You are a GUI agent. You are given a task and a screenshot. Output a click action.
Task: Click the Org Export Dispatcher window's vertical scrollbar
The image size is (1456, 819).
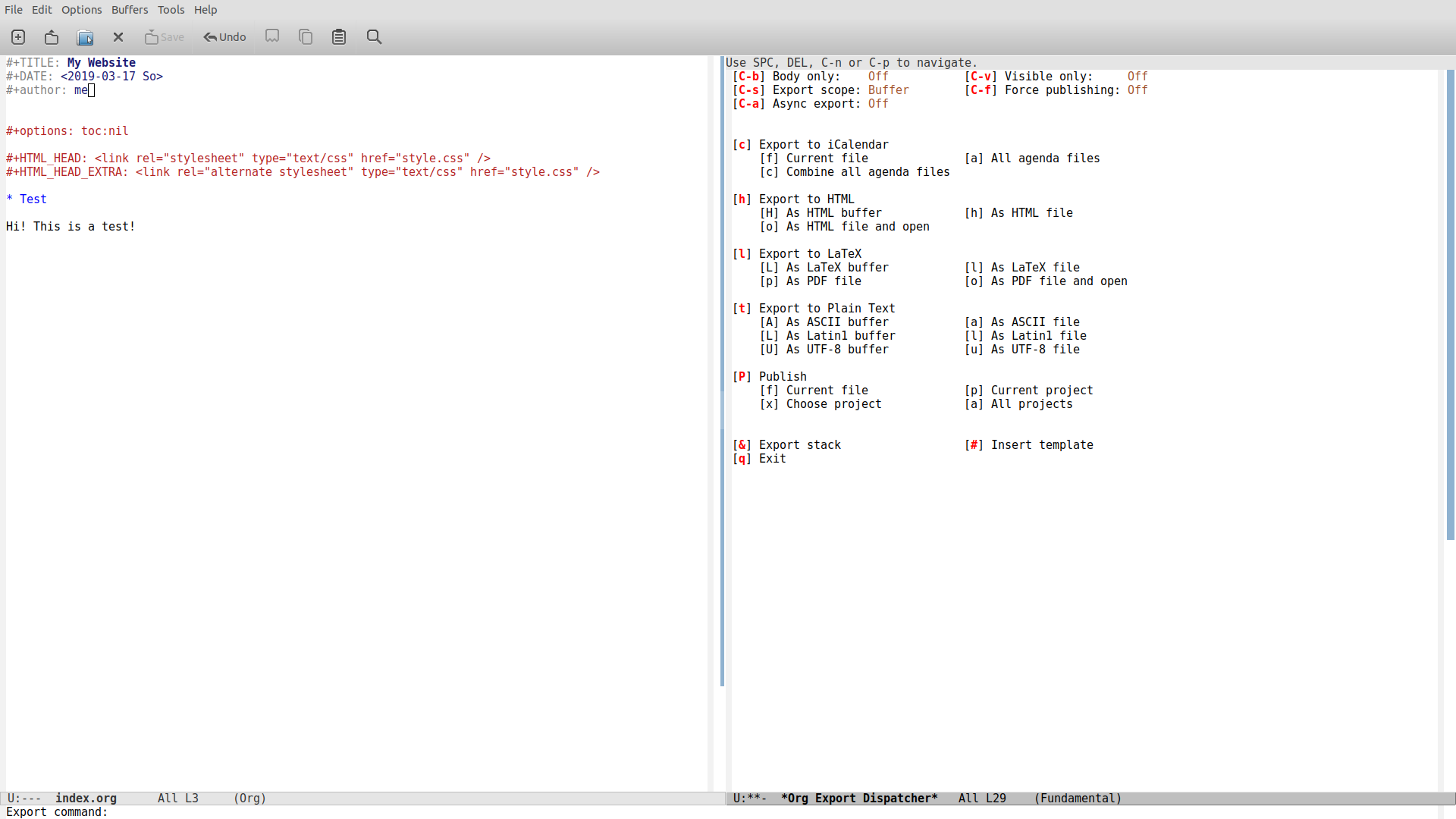(x=1450, y=303)
